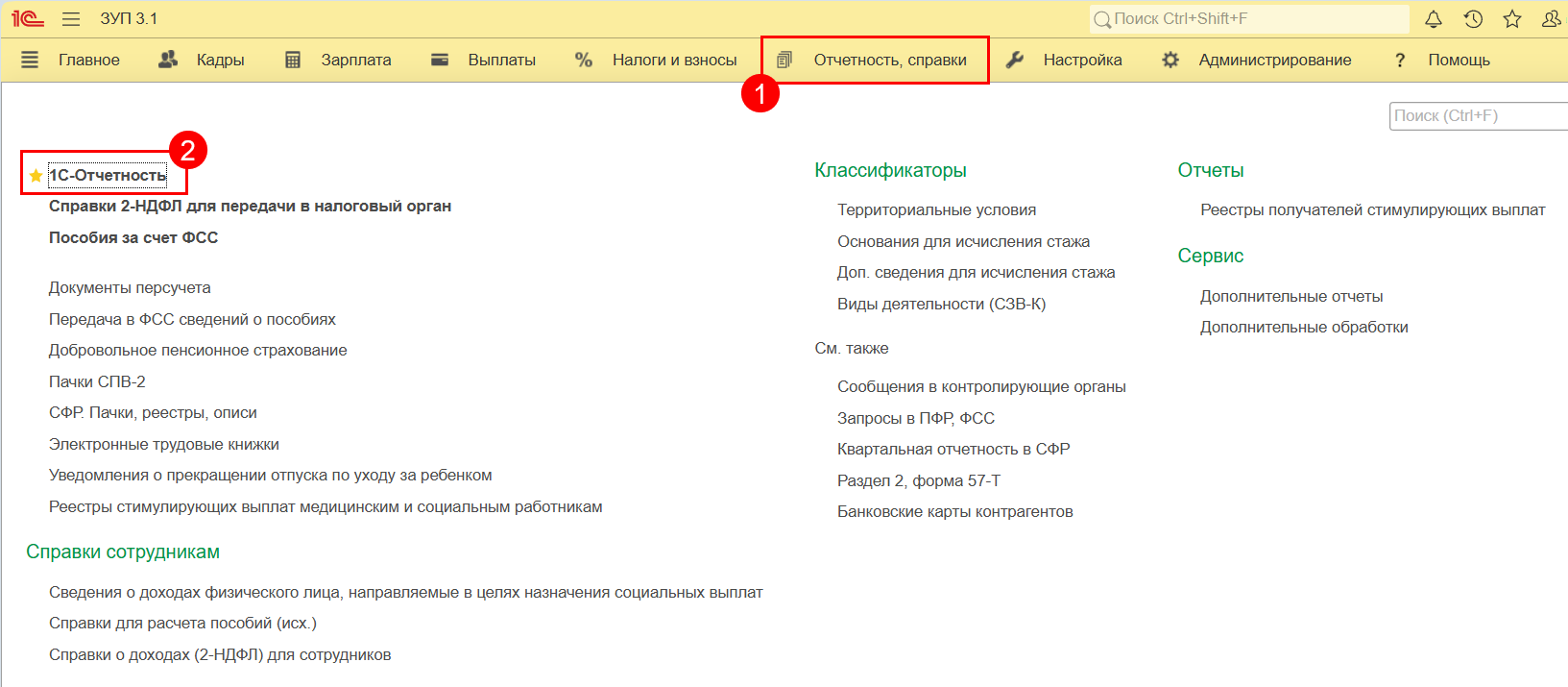Click the wrench icon for Настройка

coord(1014,61)
